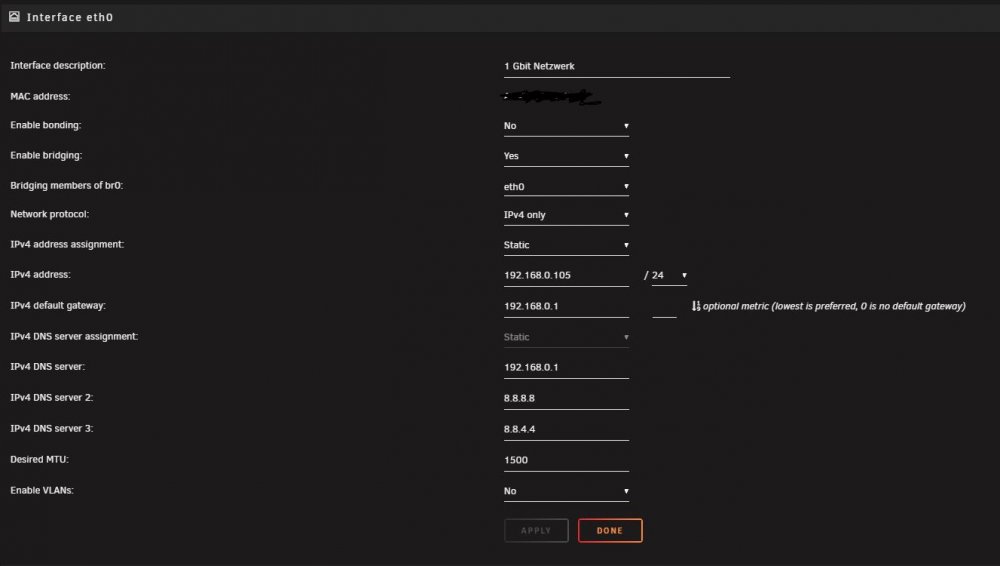This screenshot has width=1000, height=566.
Task: Click the 'IPv4 DNS server 2:' label
Action: pyautogui.click(x=52, y=398)
